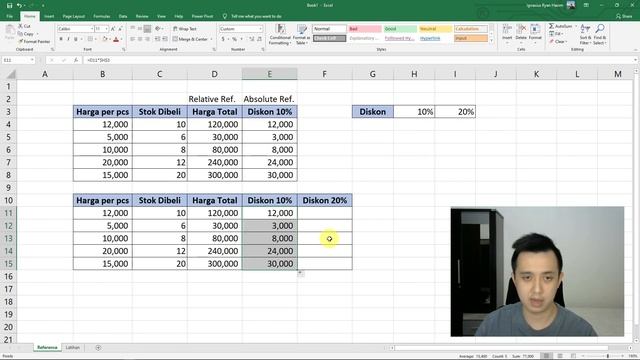Click the Share button
640x360 pixels.
tap(624, 16)
